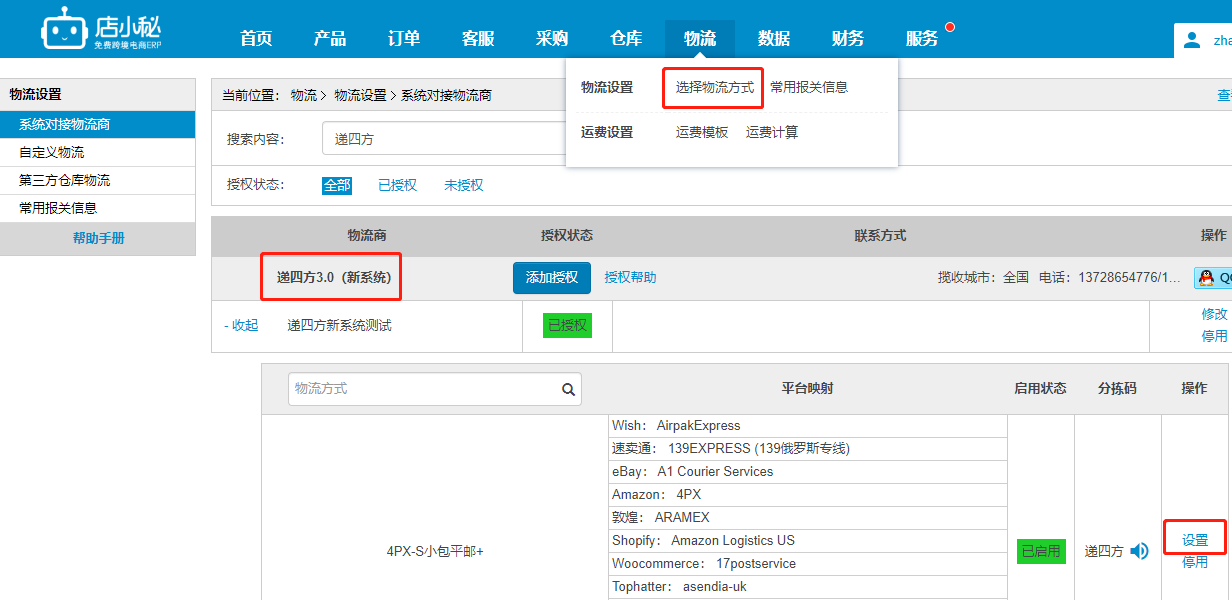
Task: Click the search magnifier in 物流方式 box
Action: point(568,389)
